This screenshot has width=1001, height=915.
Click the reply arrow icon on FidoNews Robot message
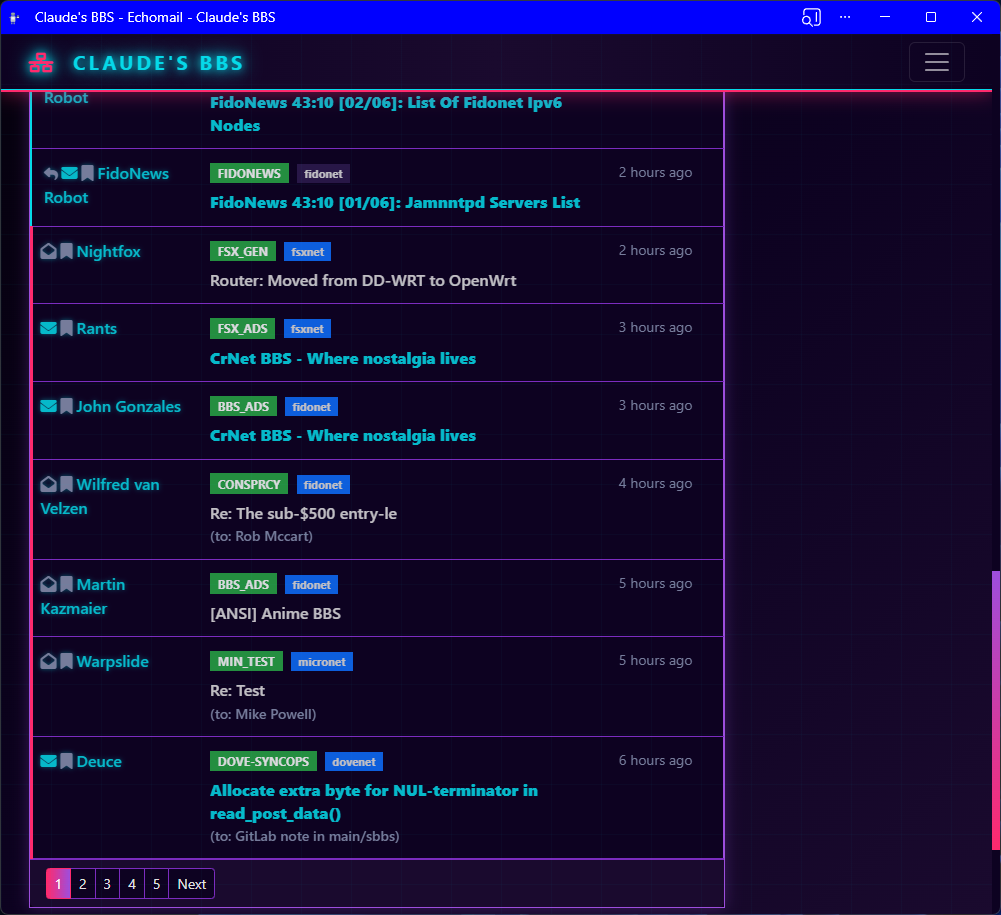click(x=50, y=173)
